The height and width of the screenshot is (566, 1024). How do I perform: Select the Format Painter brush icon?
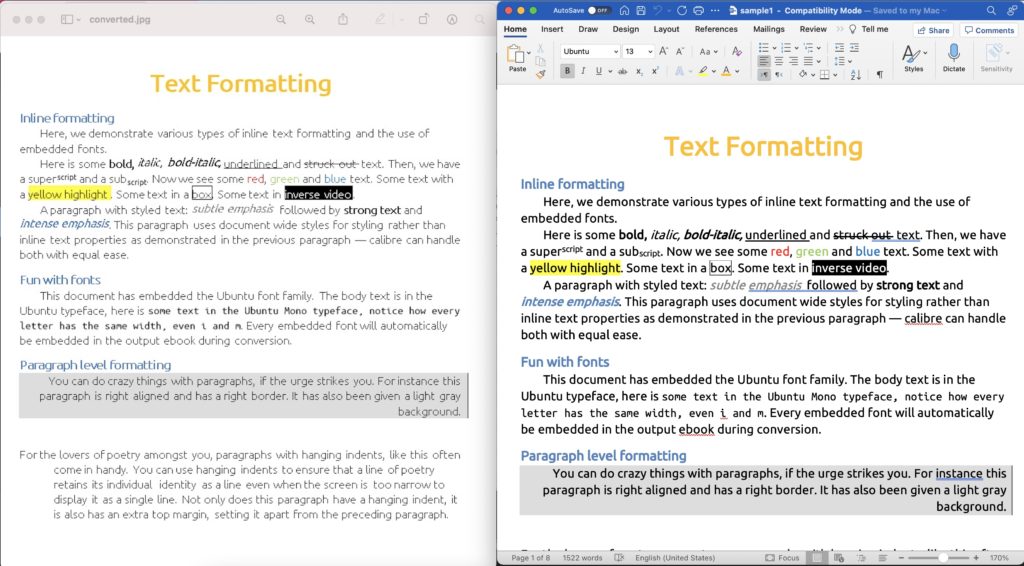click(541, 74)
